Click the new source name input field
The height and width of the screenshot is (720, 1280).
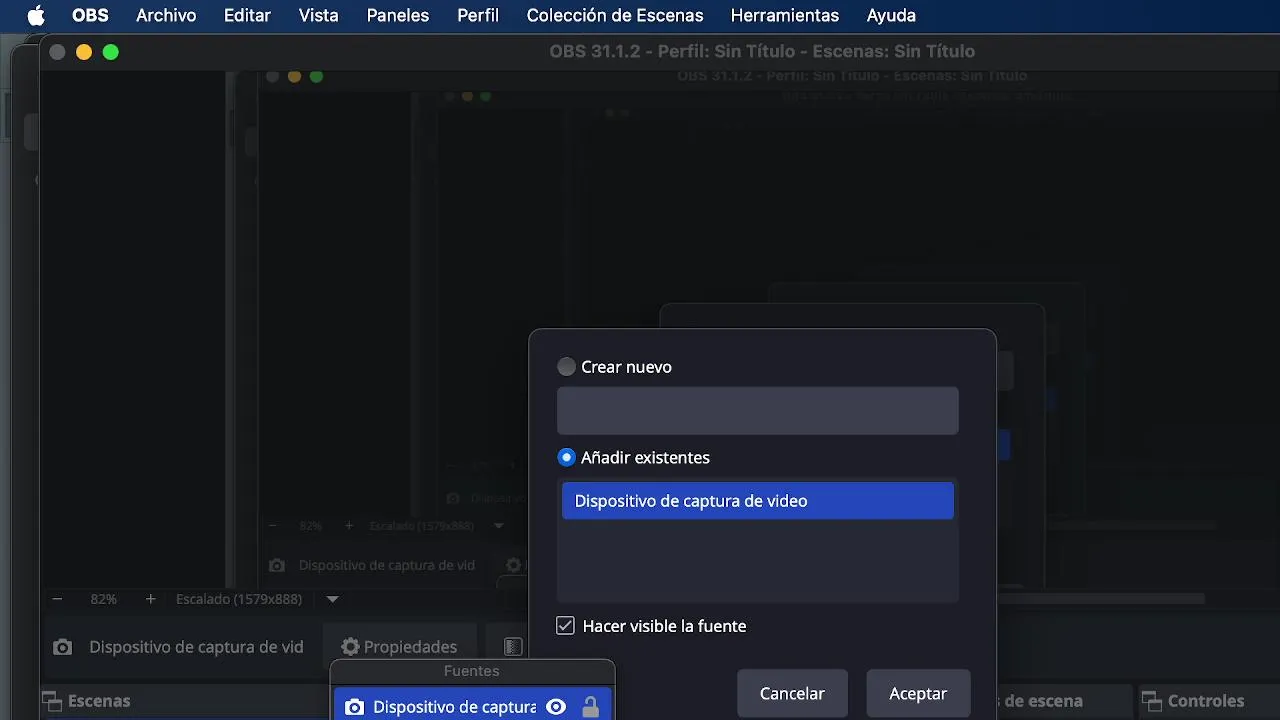click(758, 411)
